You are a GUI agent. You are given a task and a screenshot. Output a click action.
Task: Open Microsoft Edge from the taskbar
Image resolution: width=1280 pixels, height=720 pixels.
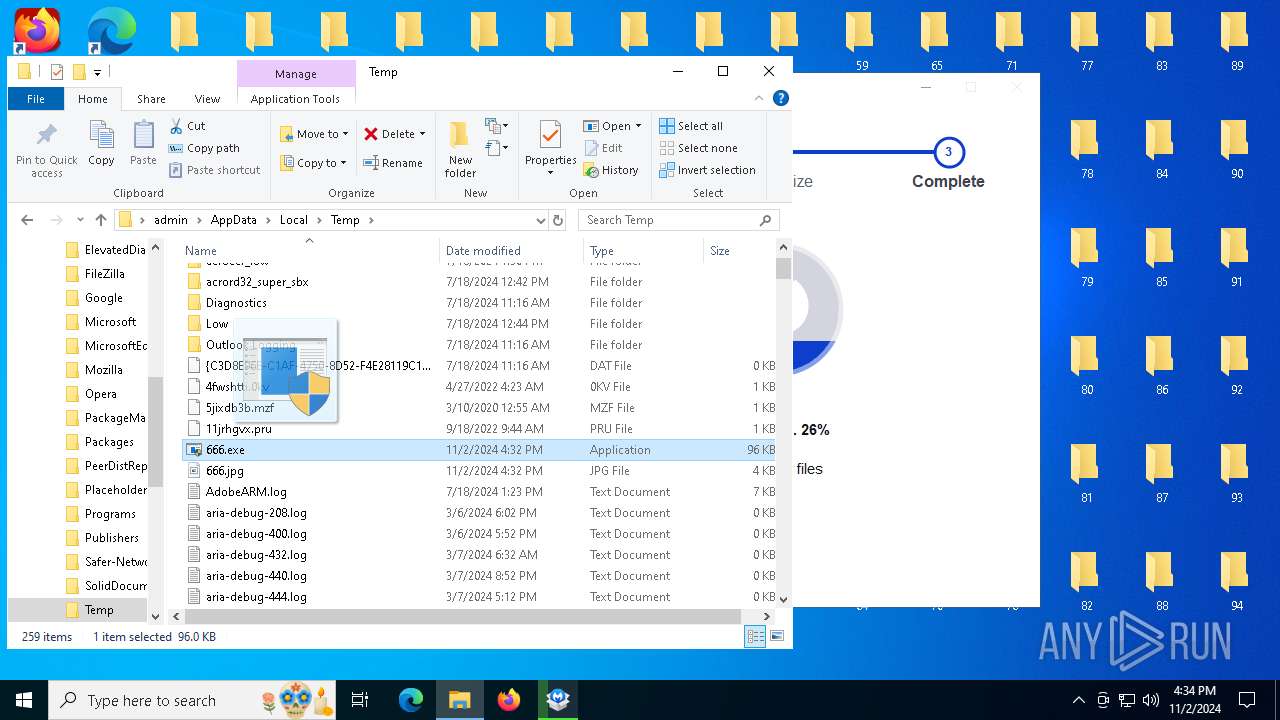click(411, 700)
